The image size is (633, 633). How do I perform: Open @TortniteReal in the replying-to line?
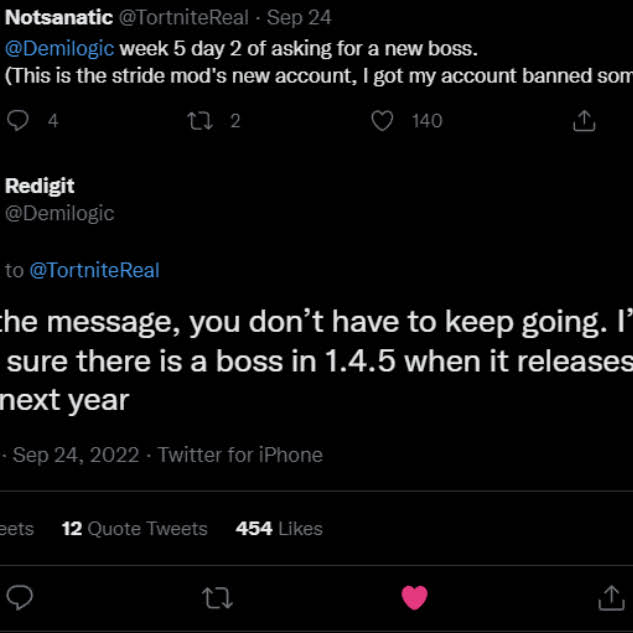point(94,270)
